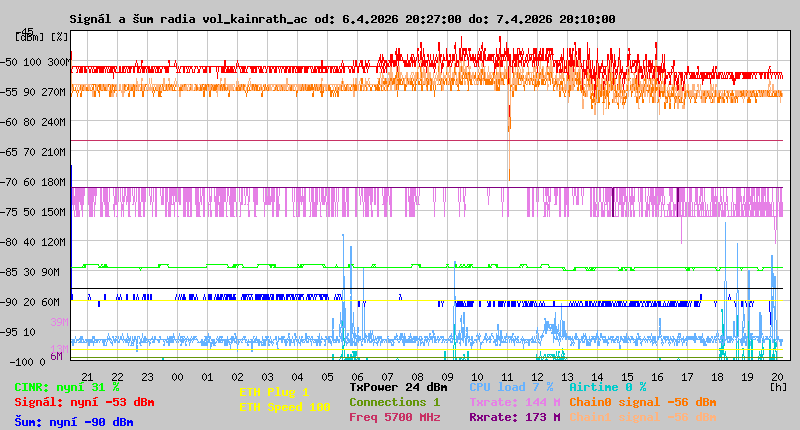The height and width of the screenshot is (430, 800).
Task: Click the purple '6M' rate marker label
Action: [56, 356]
